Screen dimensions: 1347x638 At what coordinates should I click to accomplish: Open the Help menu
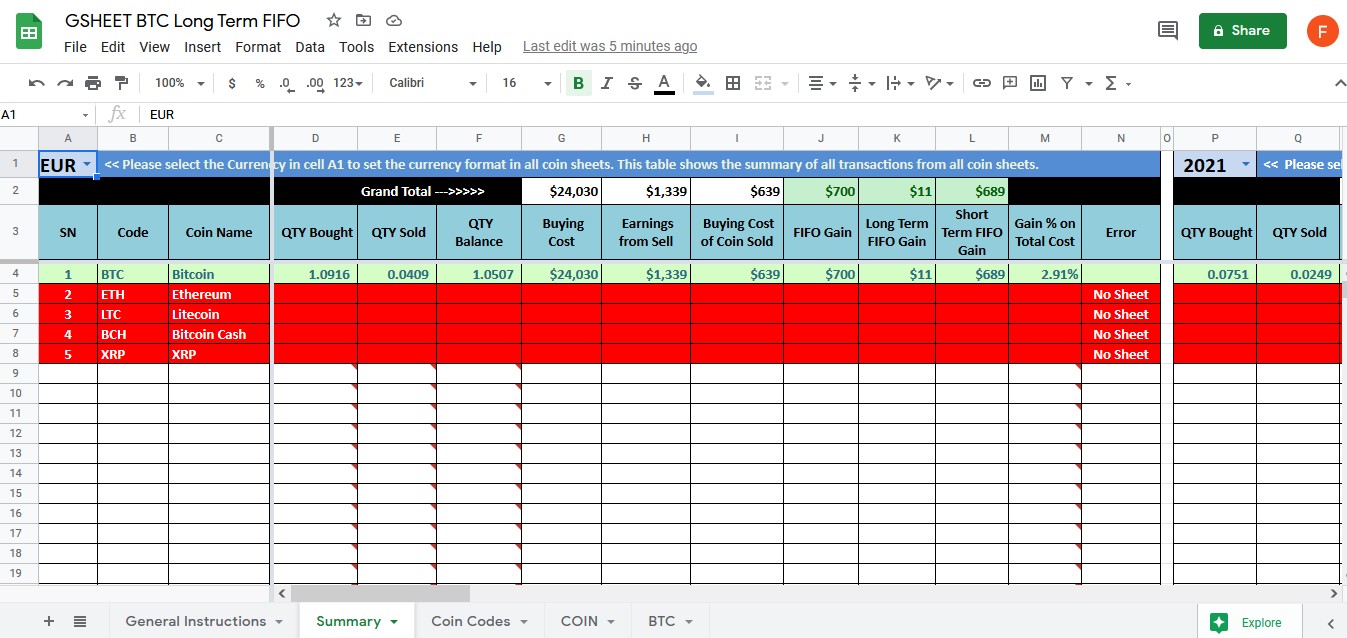(487, 47)
